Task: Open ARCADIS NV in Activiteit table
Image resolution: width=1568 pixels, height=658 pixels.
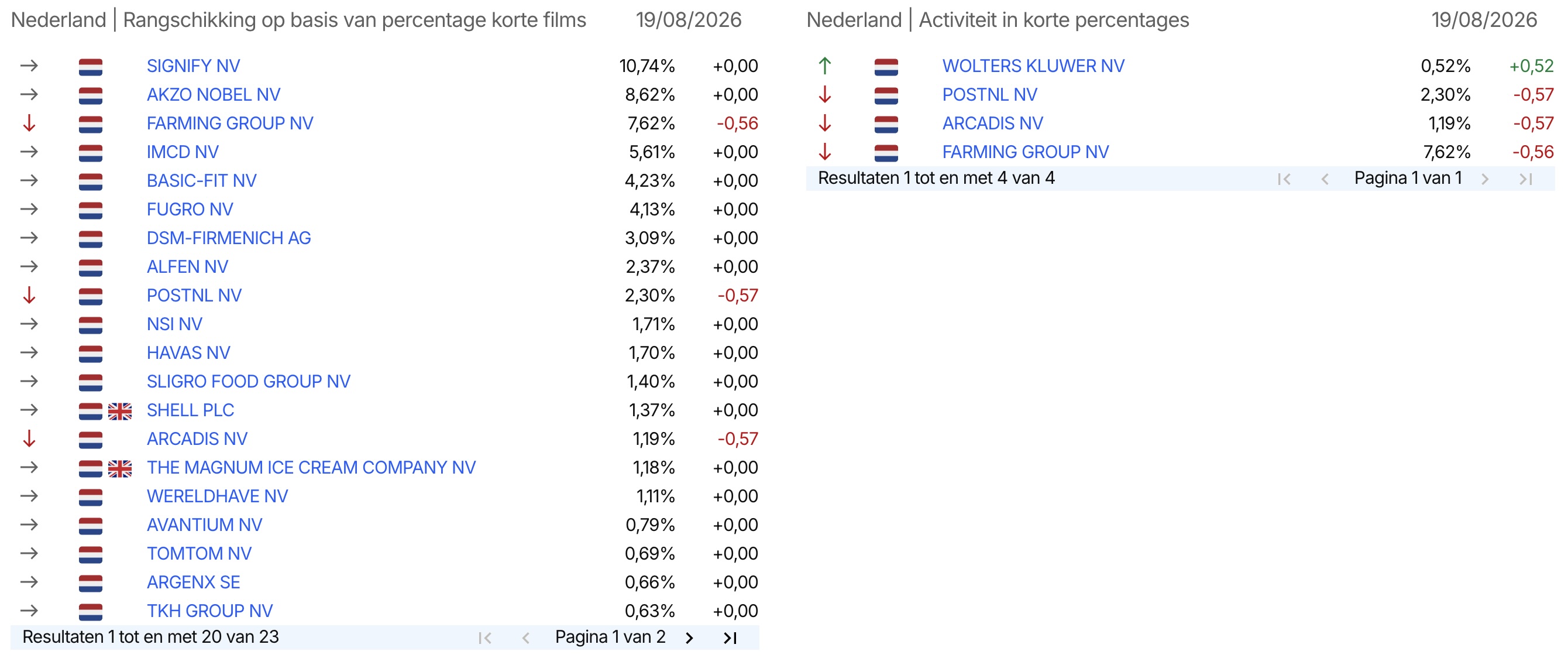Action: click(993, 123)
